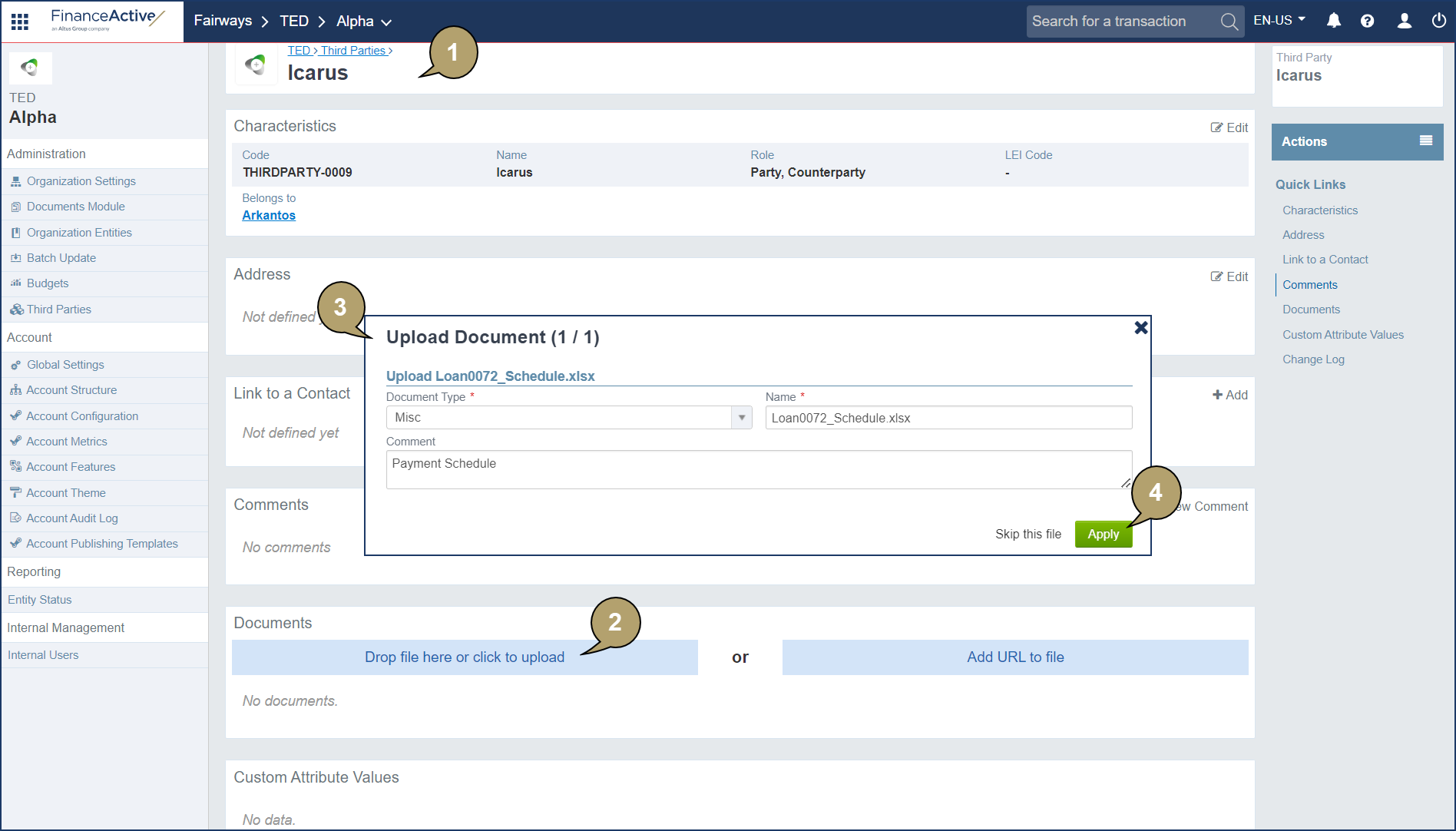Open the EN-US language dropdown
The image size is (1456, 831).
pos(1279,21)
